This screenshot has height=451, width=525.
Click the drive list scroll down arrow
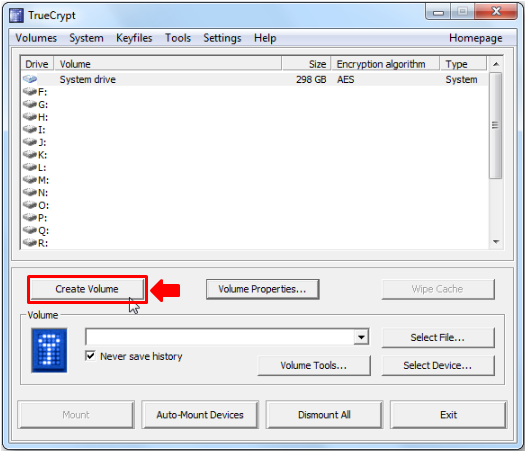[x=496, y=241]
